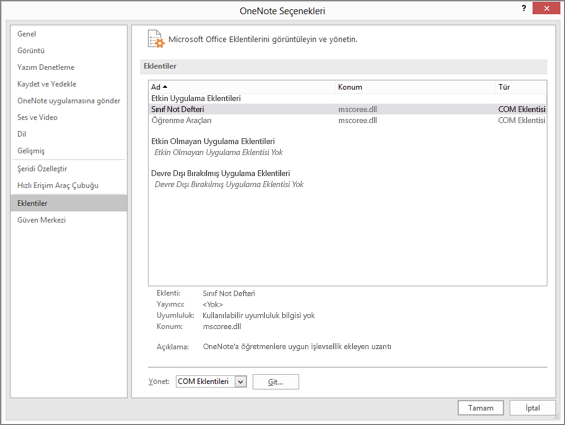
Task: Click the Tür column header
Action: [x=521, y=87]
